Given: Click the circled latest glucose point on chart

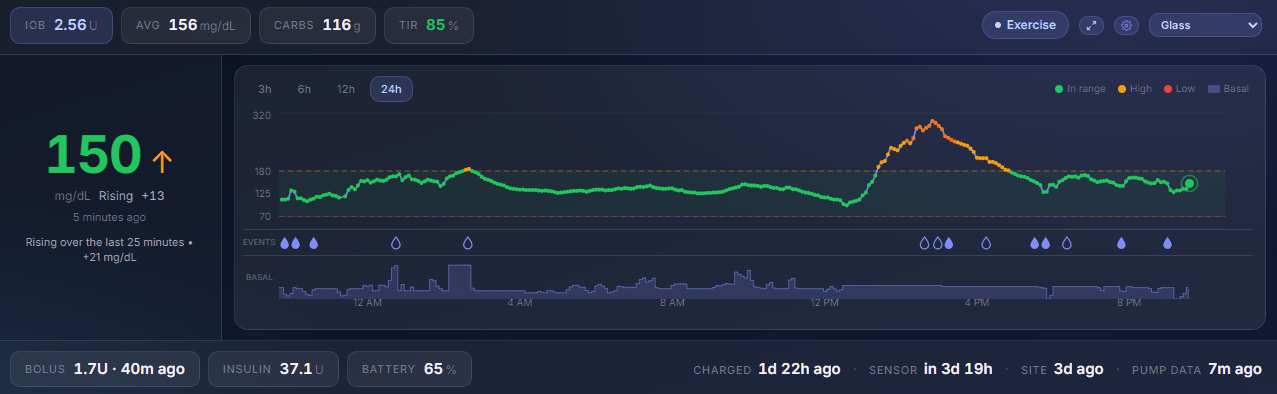Looking at the screenshot, I should coord(1188,183).
